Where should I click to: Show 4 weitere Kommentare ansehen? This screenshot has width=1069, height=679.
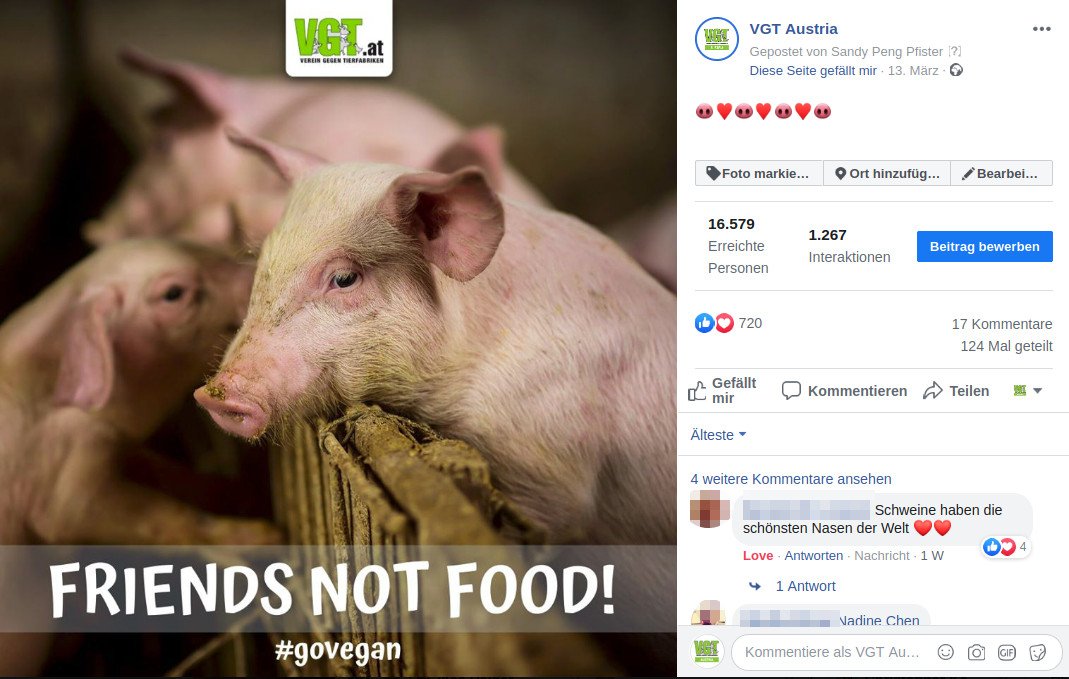pos(791,479)
